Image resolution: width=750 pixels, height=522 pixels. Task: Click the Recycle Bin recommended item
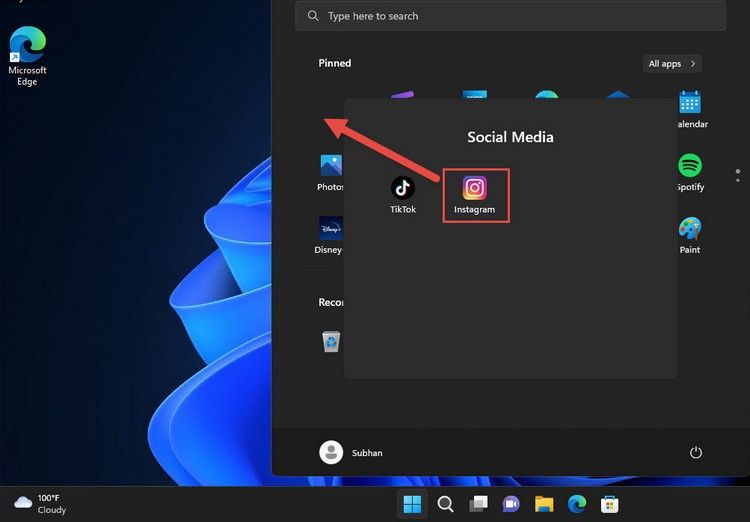331,342
